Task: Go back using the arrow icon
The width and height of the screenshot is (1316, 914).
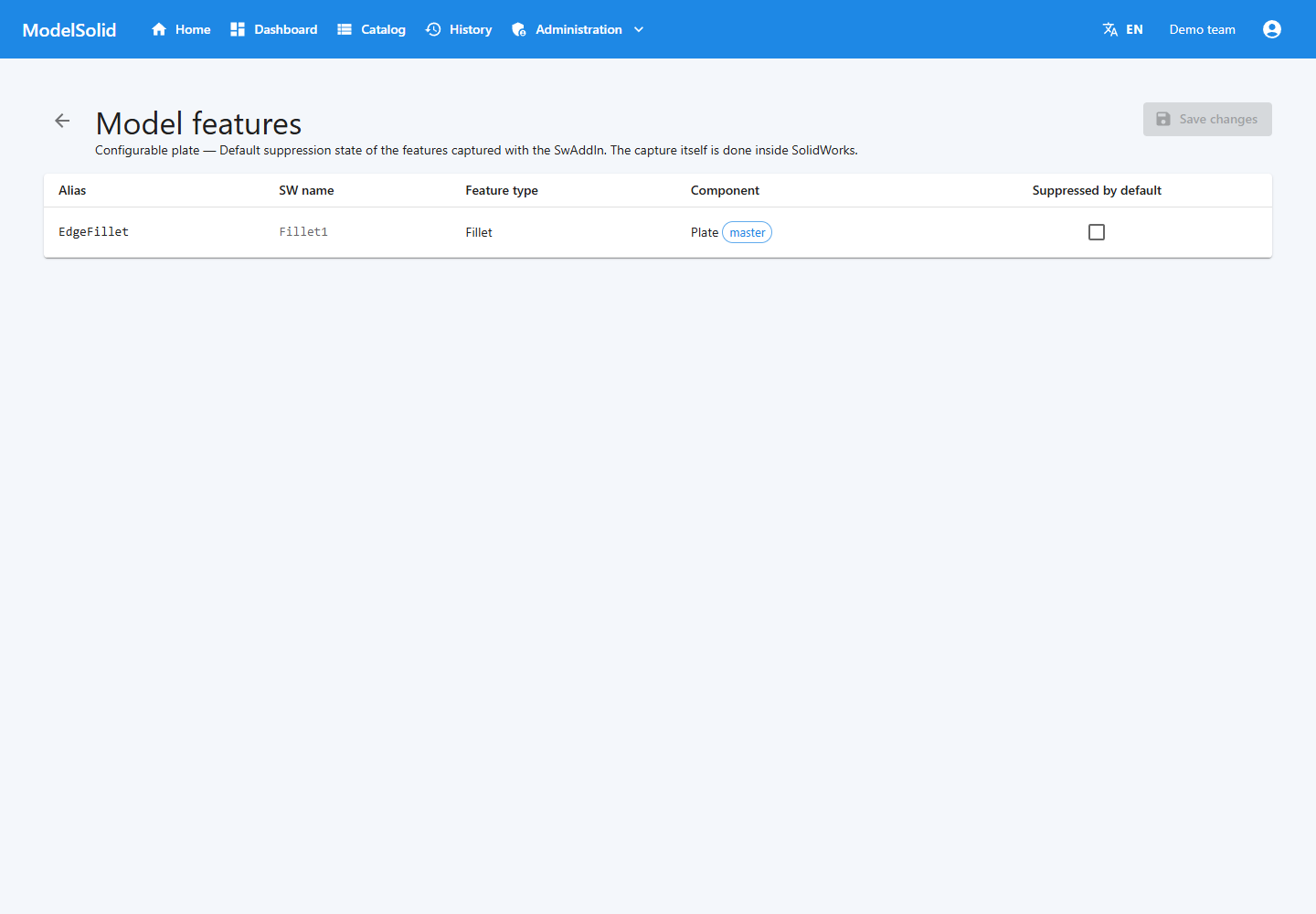Action: point(62,121)
